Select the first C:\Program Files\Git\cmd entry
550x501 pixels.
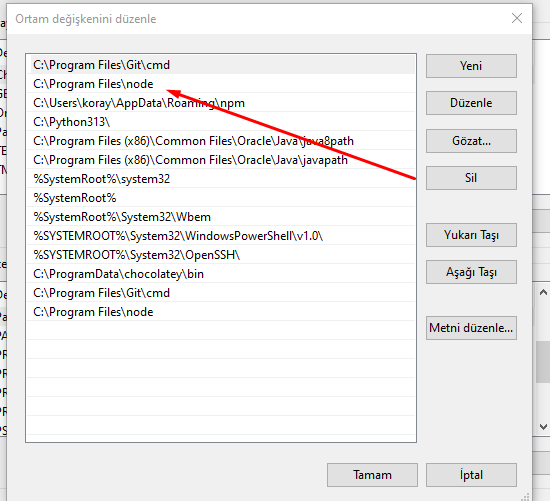pyautogui.click(x=221, y=65)
